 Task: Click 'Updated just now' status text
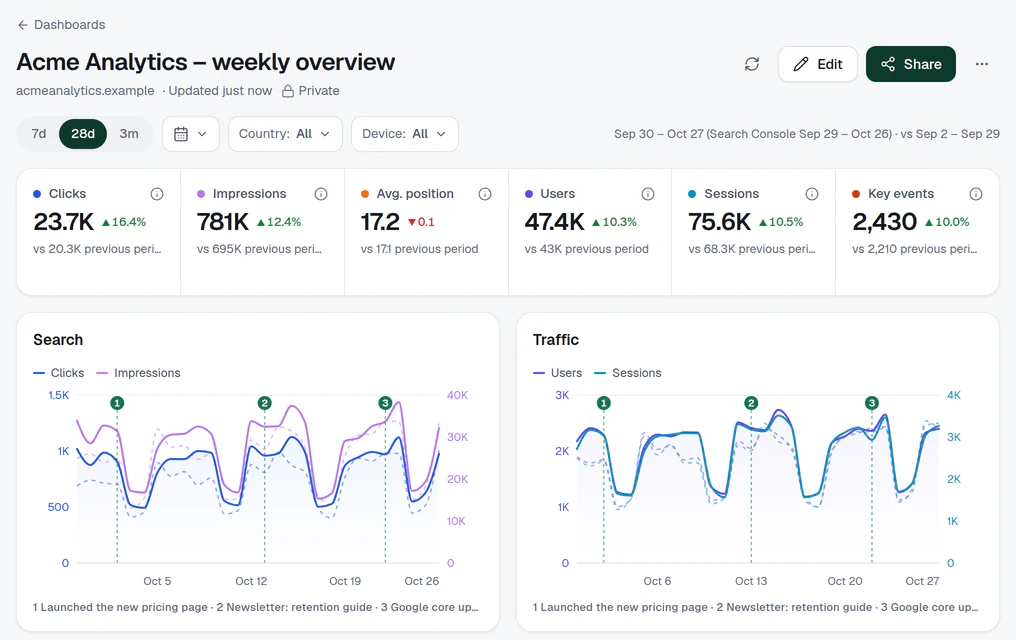pyautogui.click(x=220, y=91)
